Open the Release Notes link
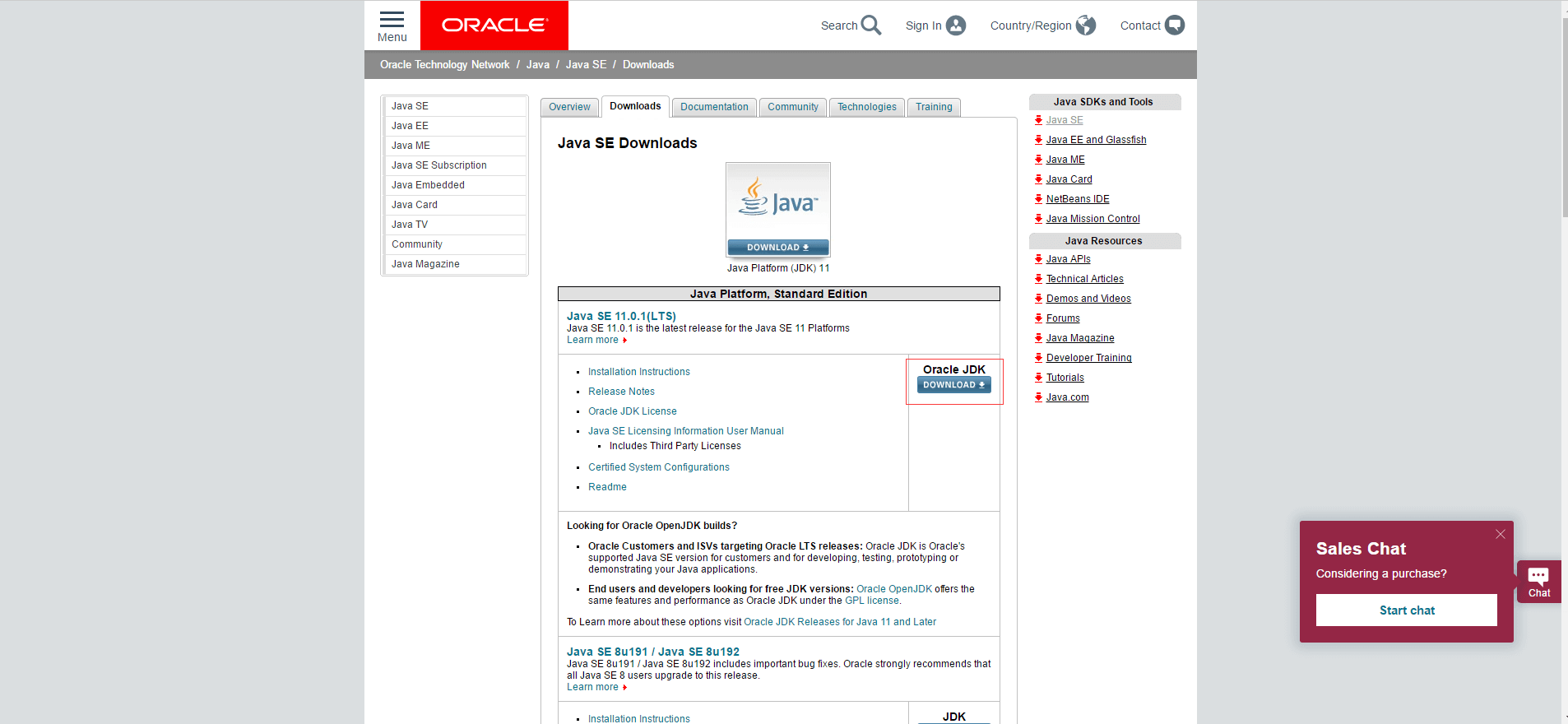 coord(621,392)
